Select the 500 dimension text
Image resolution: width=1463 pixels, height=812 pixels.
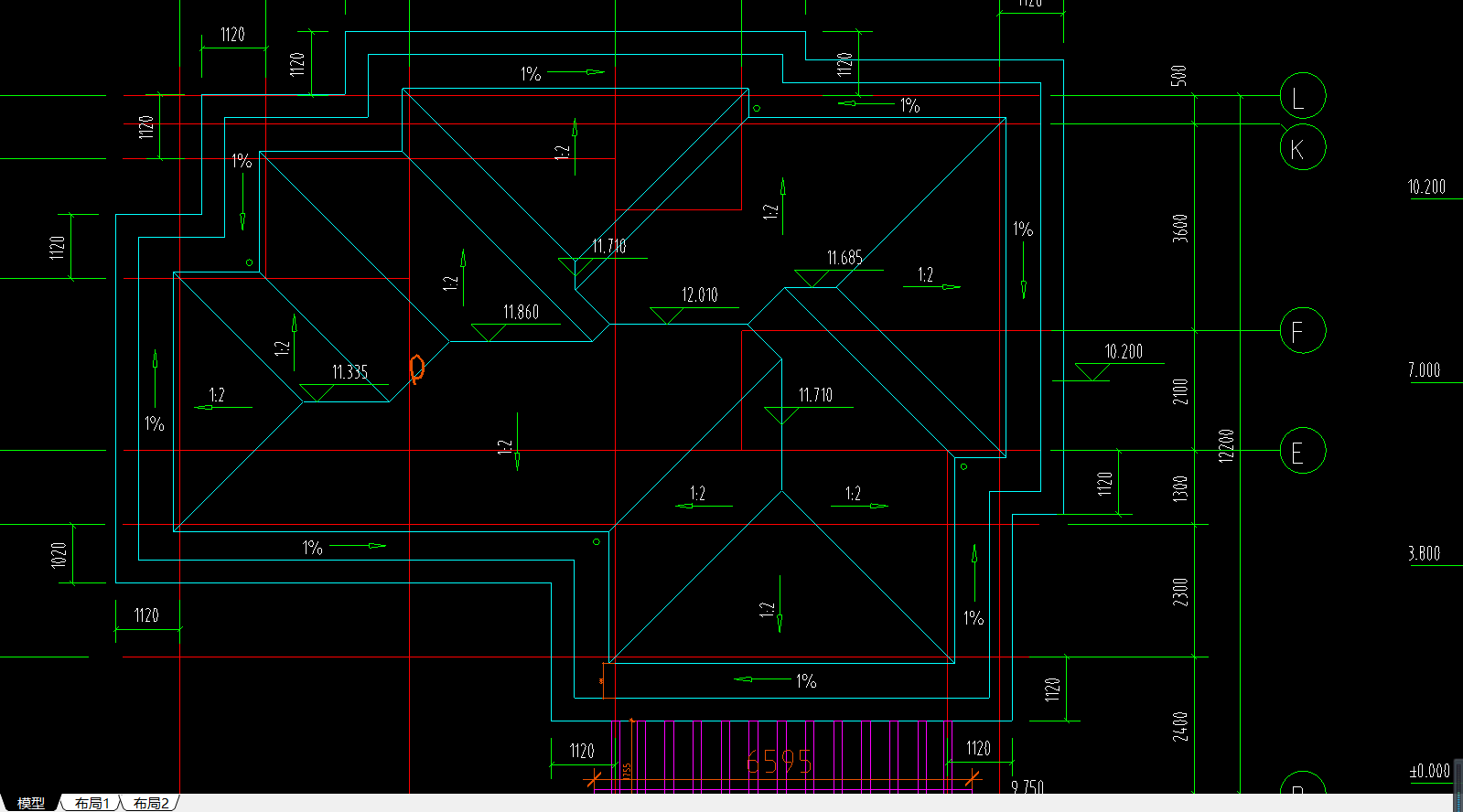[1178, 76]
